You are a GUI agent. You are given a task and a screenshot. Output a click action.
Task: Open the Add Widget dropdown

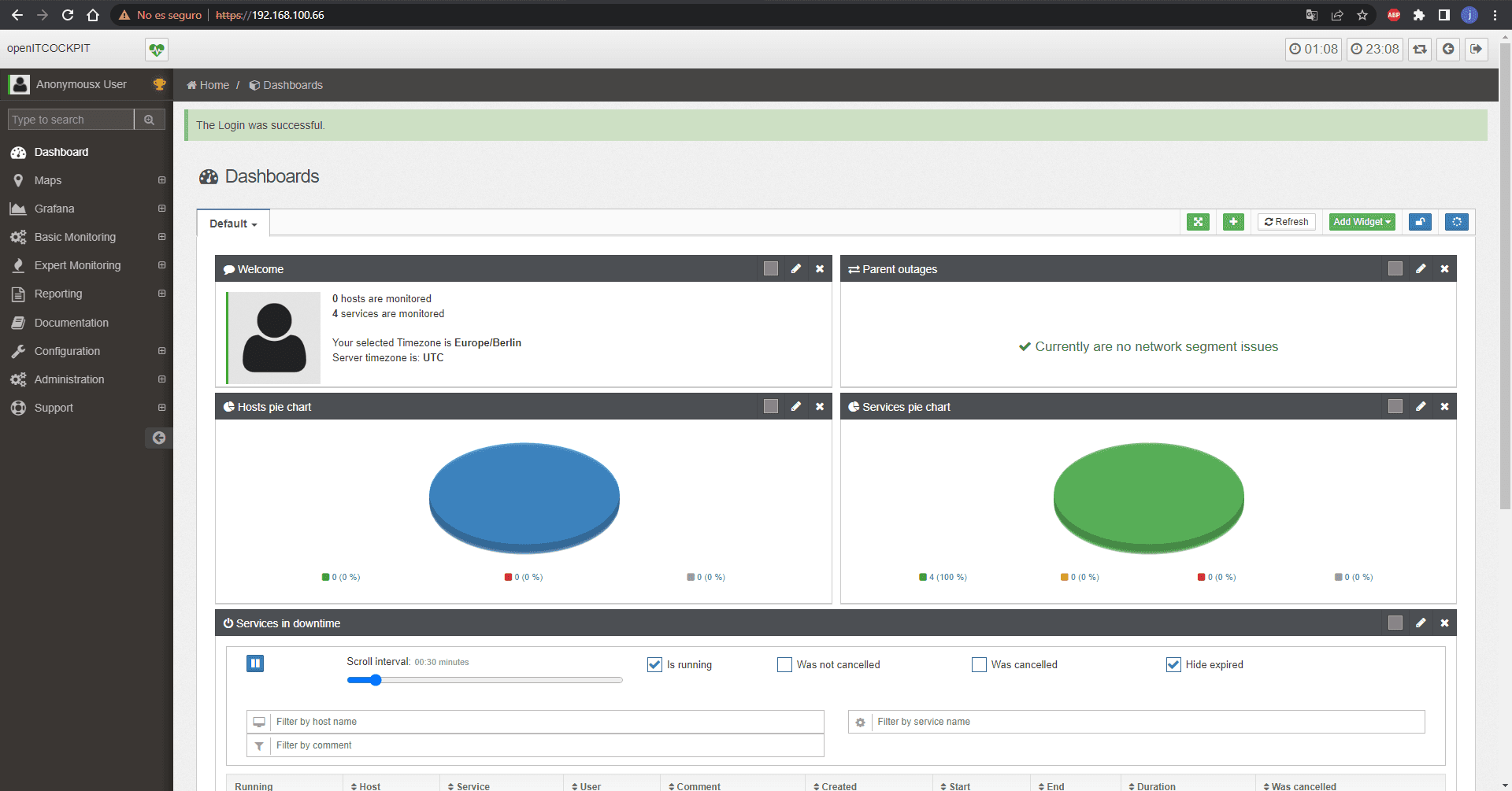[x=1362, y=222]
